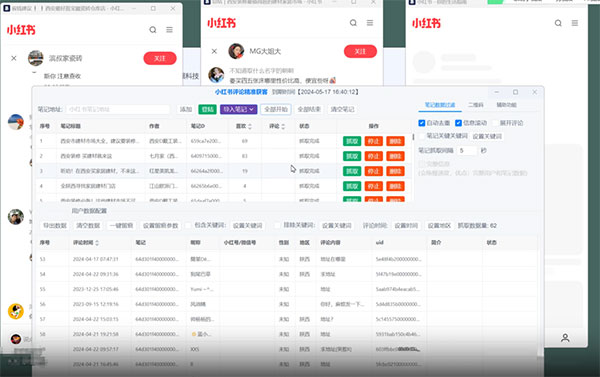Open hamburger menu in left 小红书 window
The height and width of the screenshot is (377, 600).
[170, 29]
